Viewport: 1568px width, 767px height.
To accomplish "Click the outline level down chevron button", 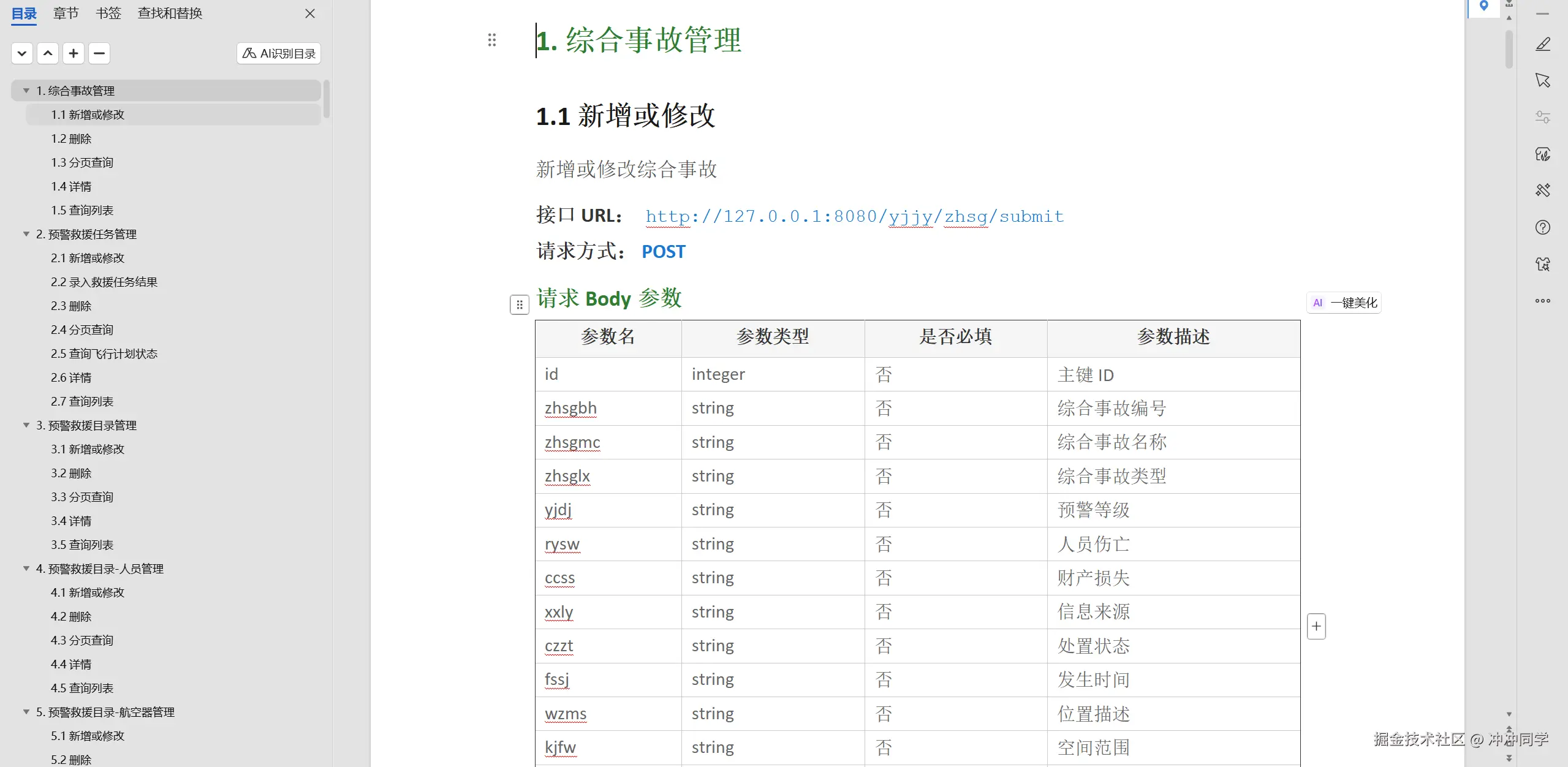I will [x=22, y=53].
